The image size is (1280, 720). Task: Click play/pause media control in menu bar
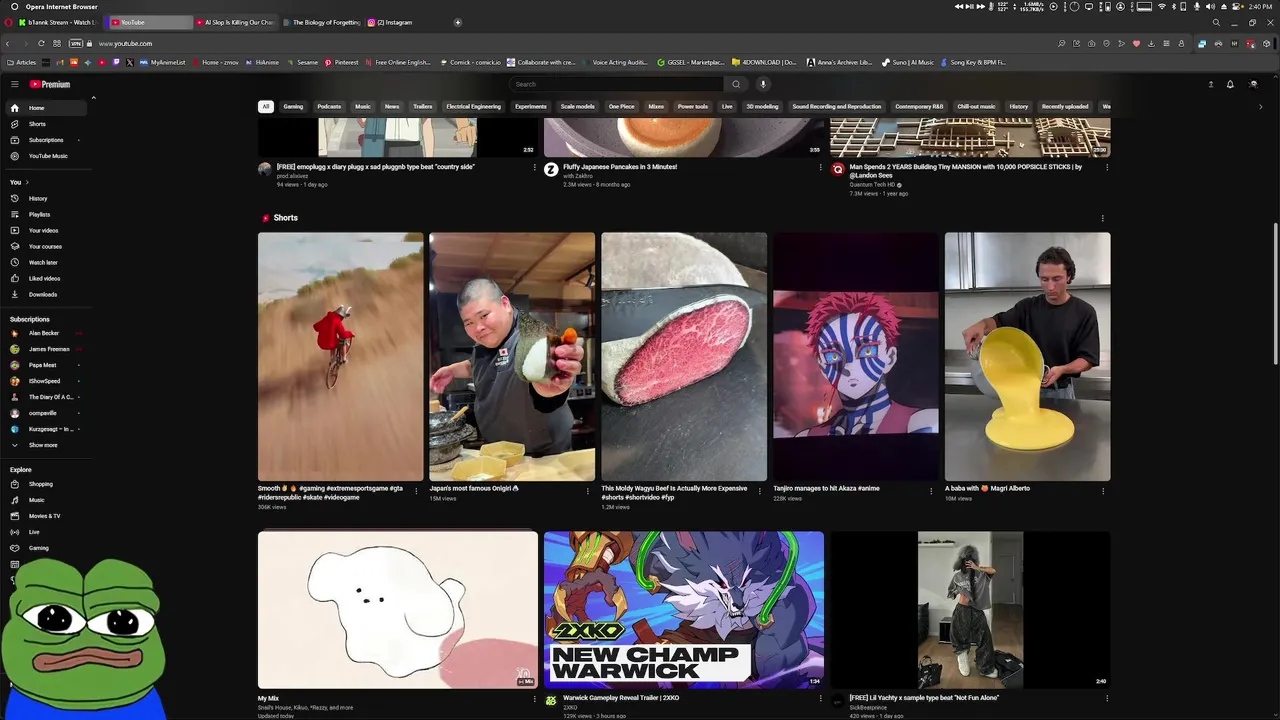tap(970, 6)
